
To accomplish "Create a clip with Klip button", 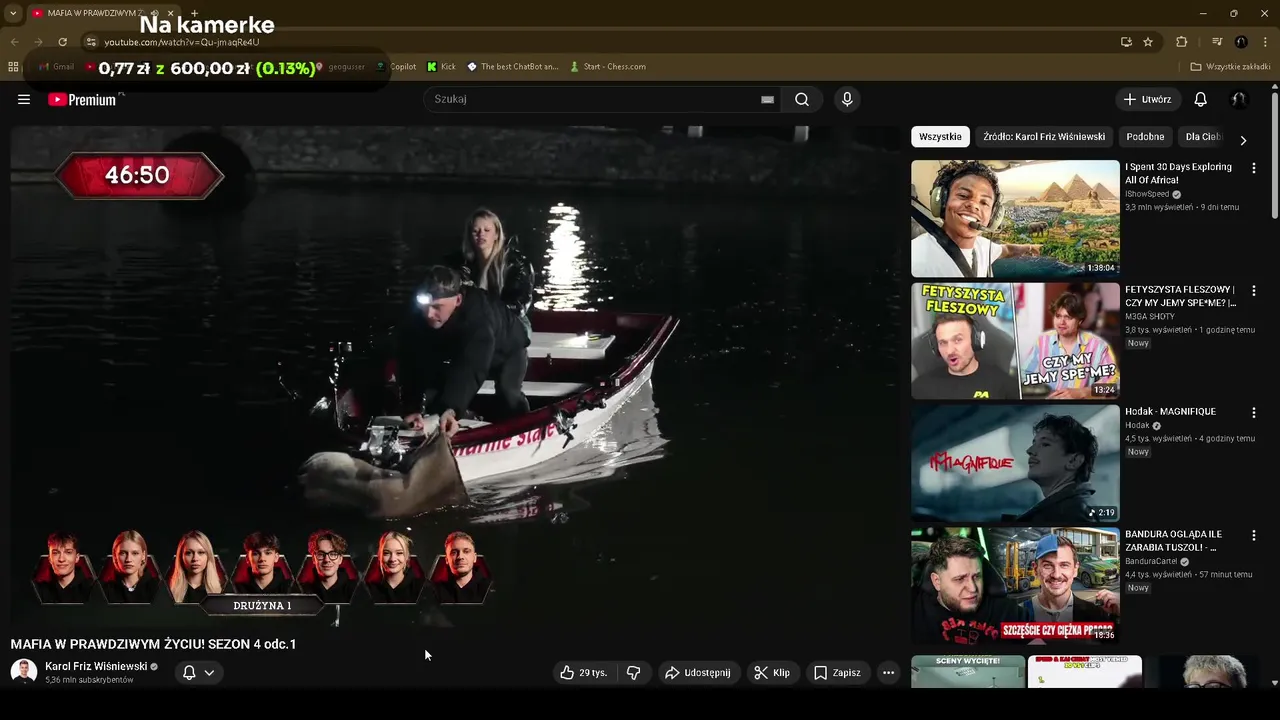I will tap(772, 673).
